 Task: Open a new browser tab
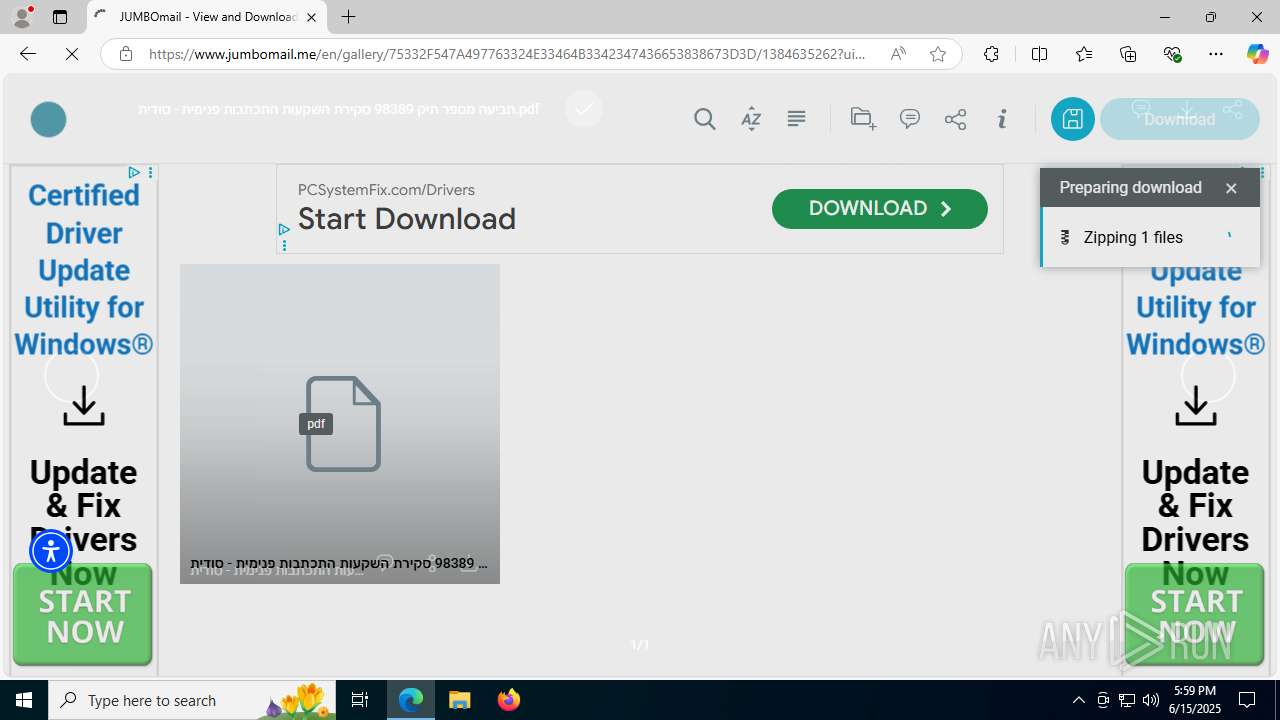348,17
